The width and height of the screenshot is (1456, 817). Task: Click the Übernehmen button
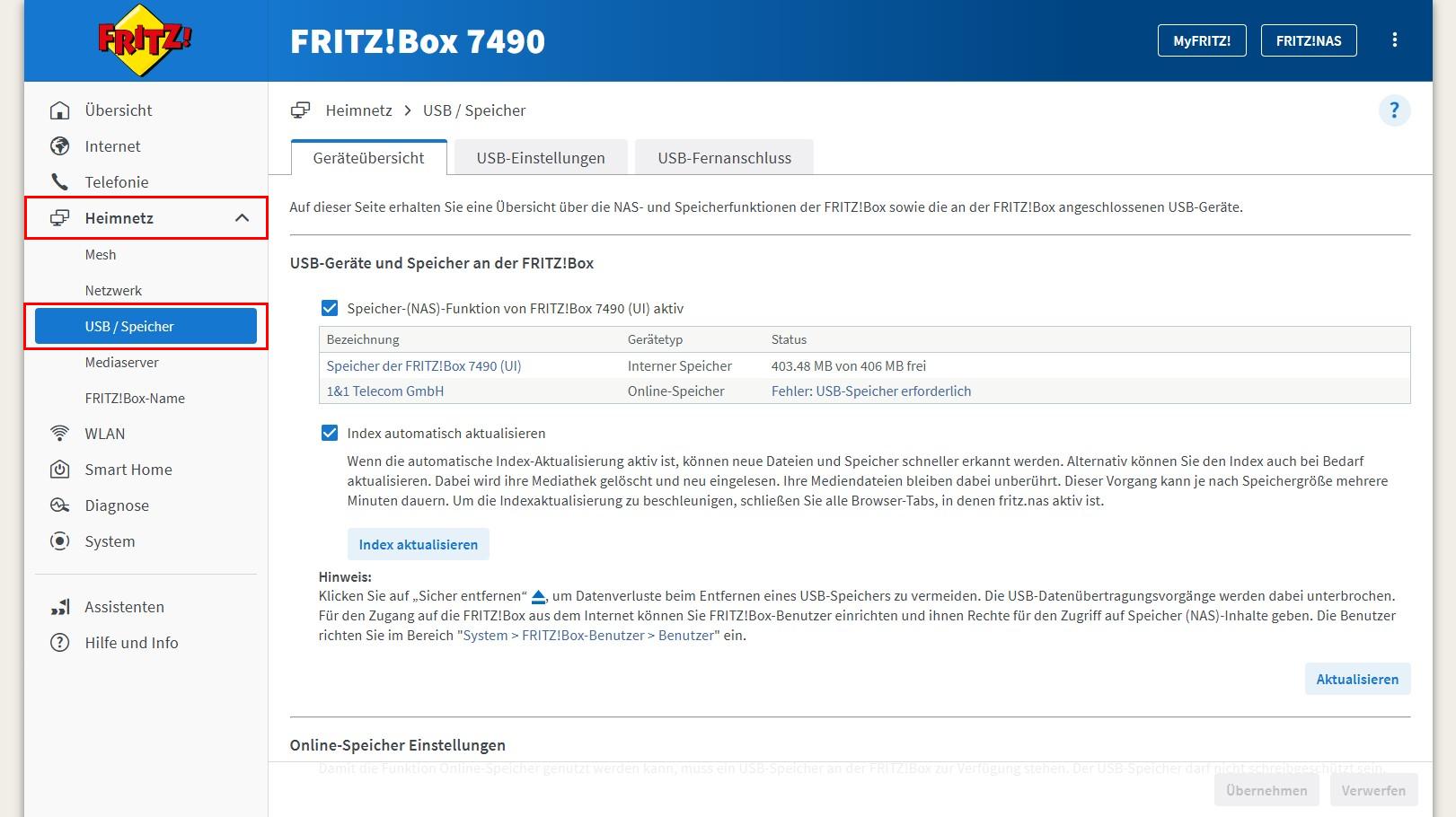click(x=1266, y=790)
